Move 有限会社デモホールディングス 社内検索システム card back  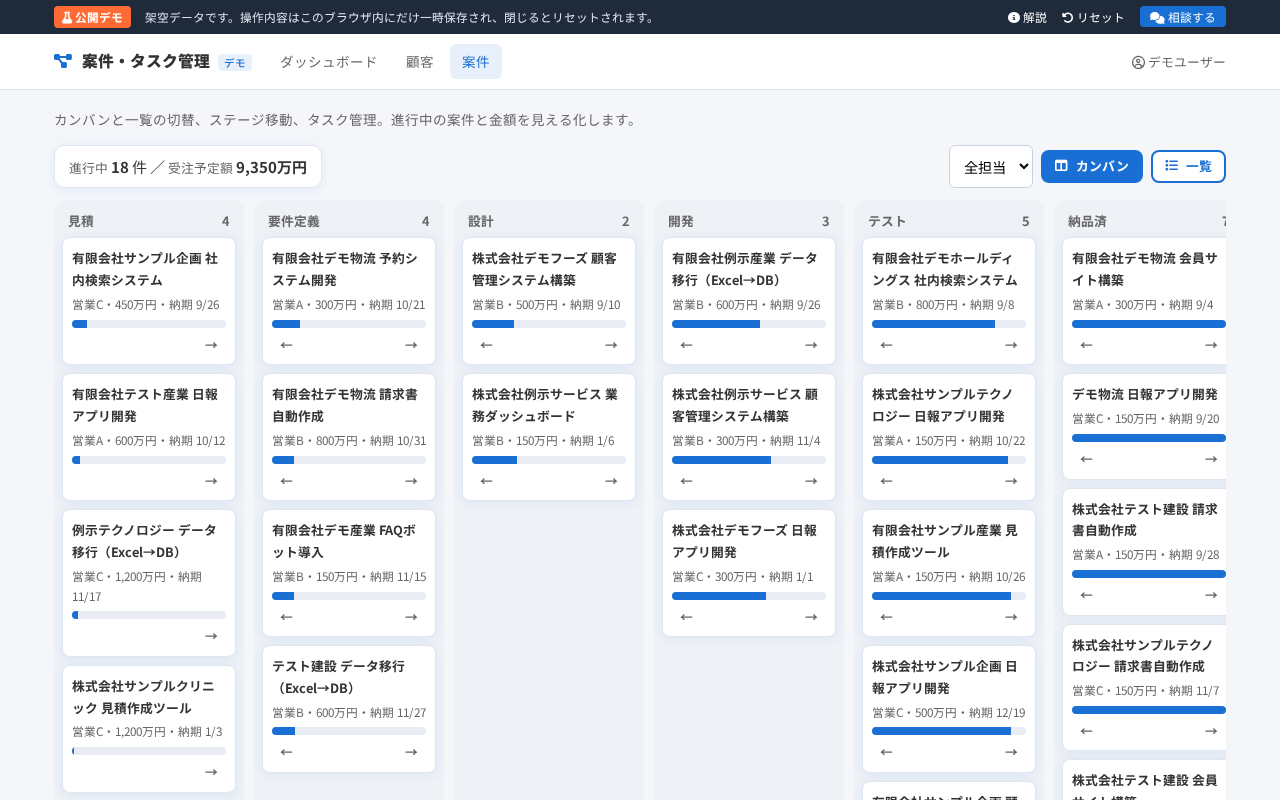[887, 345]
